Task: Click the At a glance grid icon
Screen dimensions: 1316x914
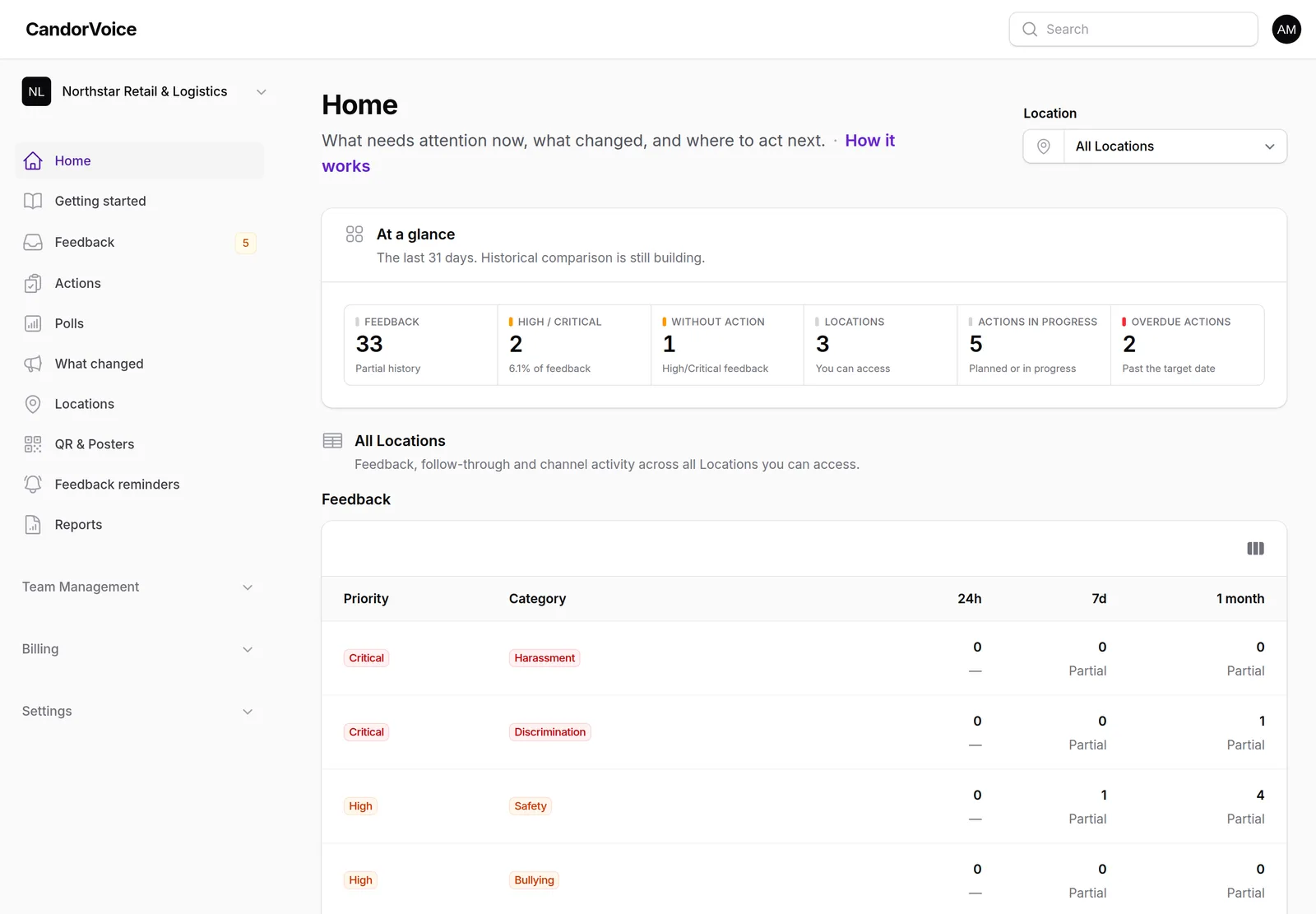Action: (354, 234)
